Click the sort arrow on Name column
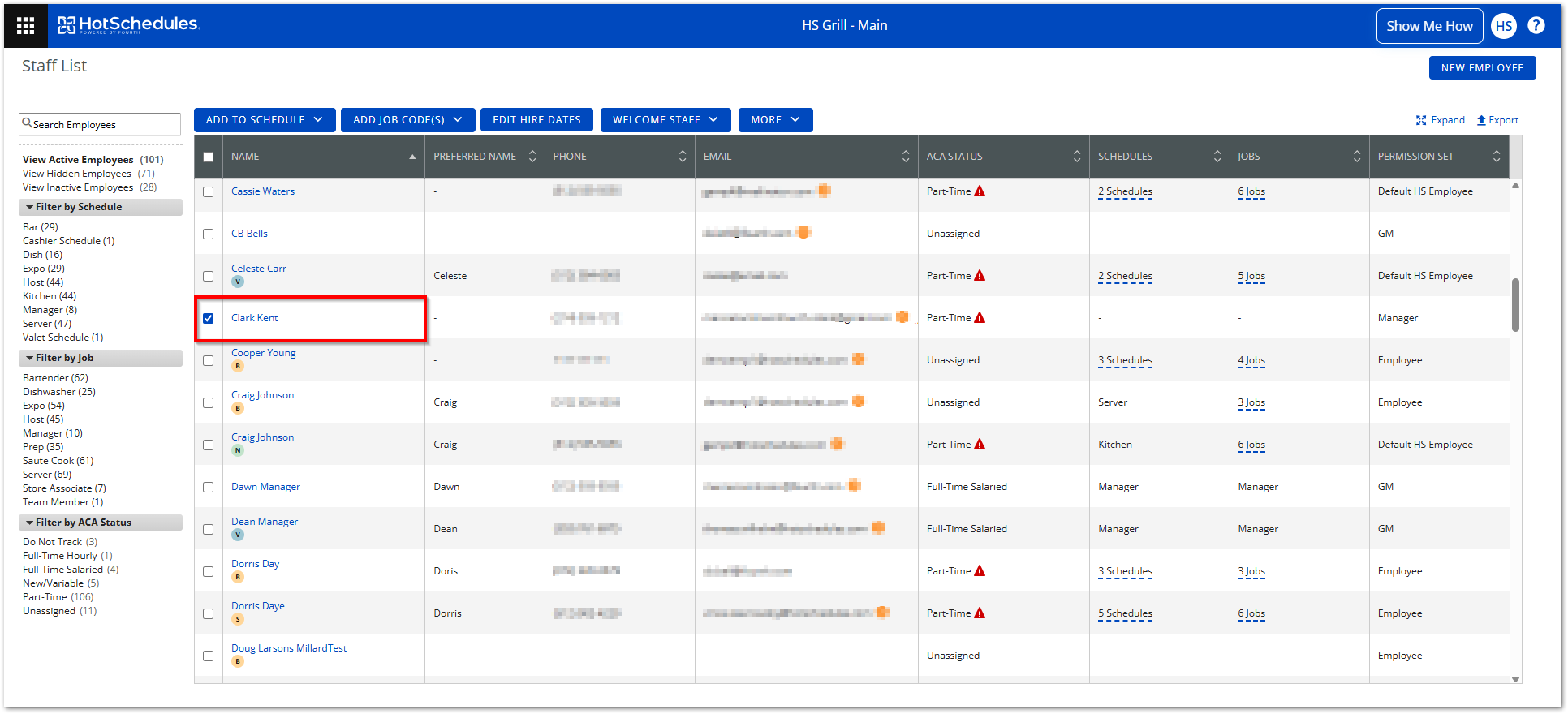 pyautogui.click(x=412, y=157)
